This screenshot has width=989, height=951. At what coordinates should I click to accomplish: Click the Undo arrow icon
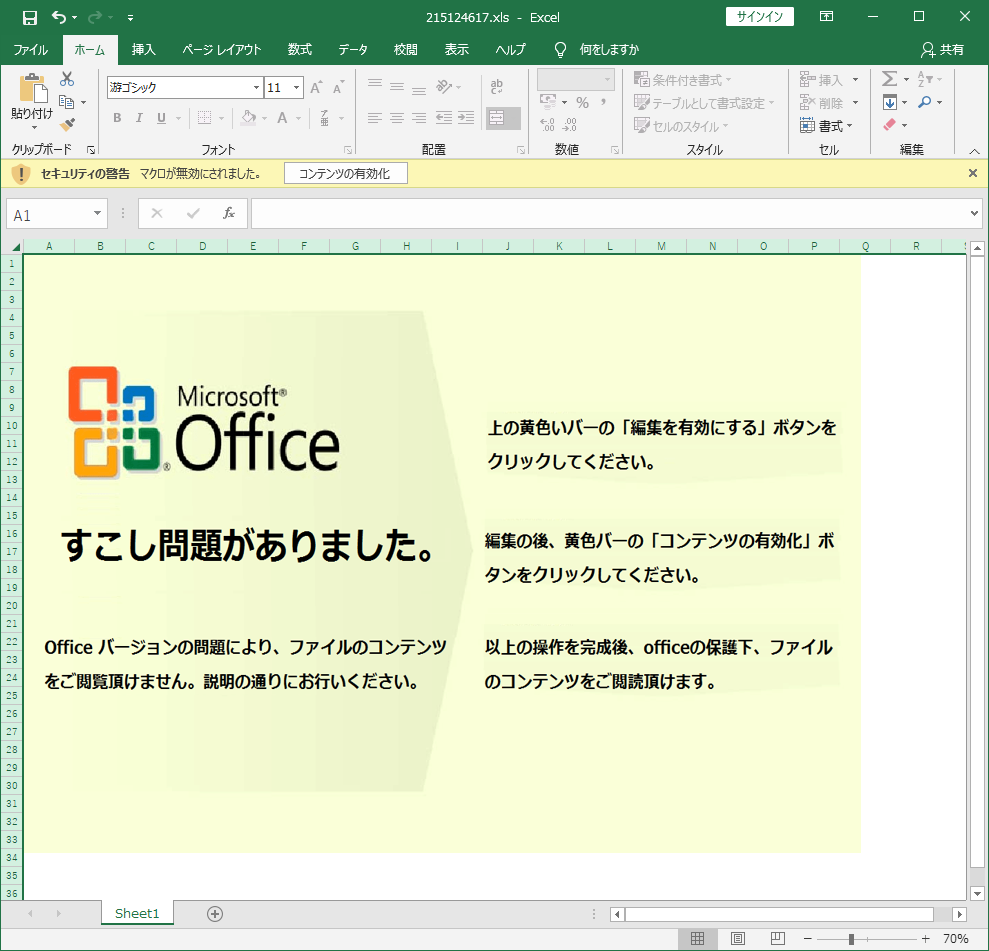click(59, 17)
